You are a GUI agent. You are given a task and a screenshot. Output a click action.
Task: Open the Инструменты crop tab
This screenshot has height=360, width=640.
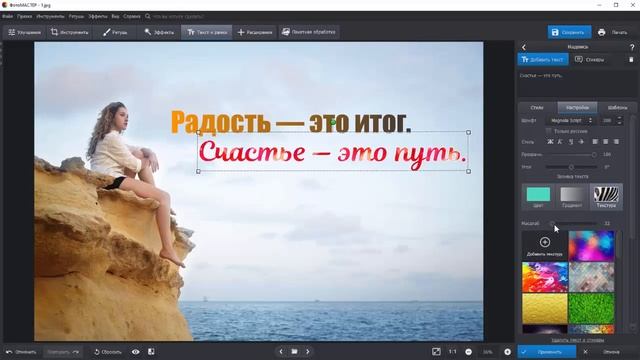coord(69,32)
